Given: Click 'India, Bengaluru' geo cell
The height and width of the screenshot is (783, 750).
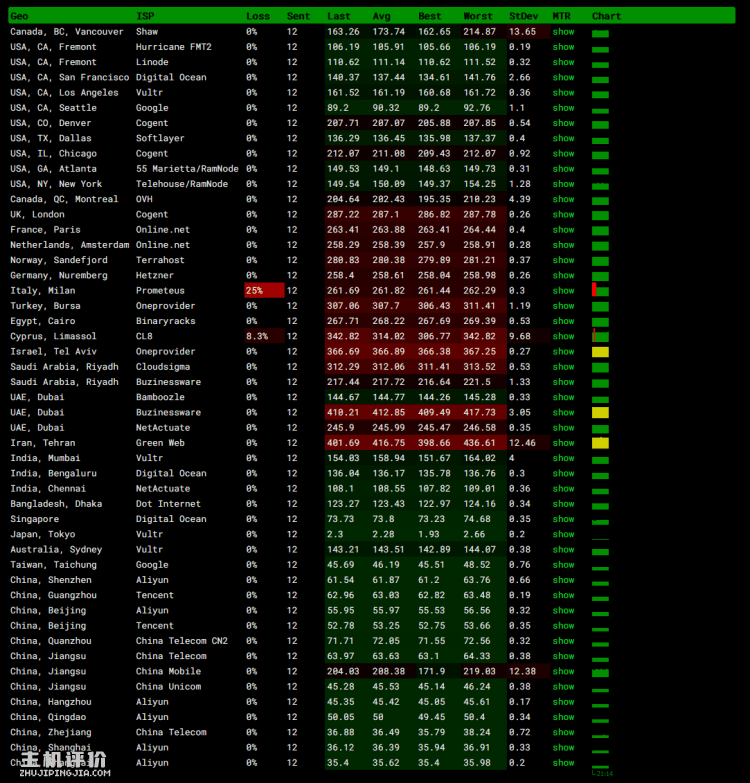Looking at the screenshot, I should pyautogui.click(x=53, y=473).
